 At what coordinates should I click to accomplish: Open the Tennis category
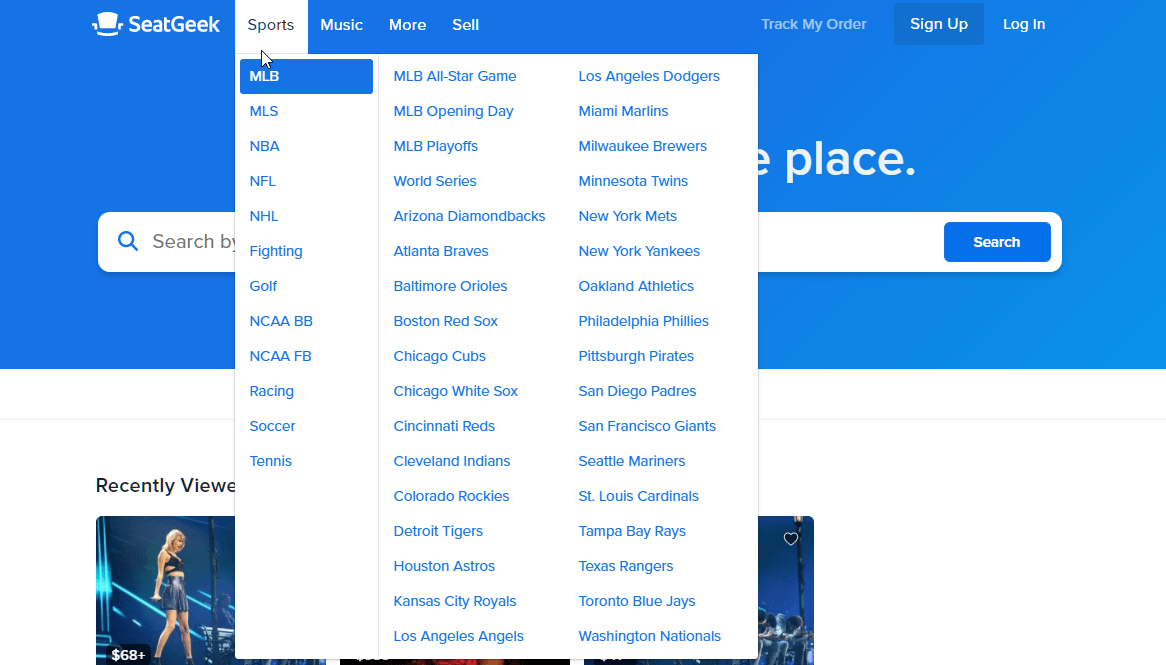[x=270, y=460]
